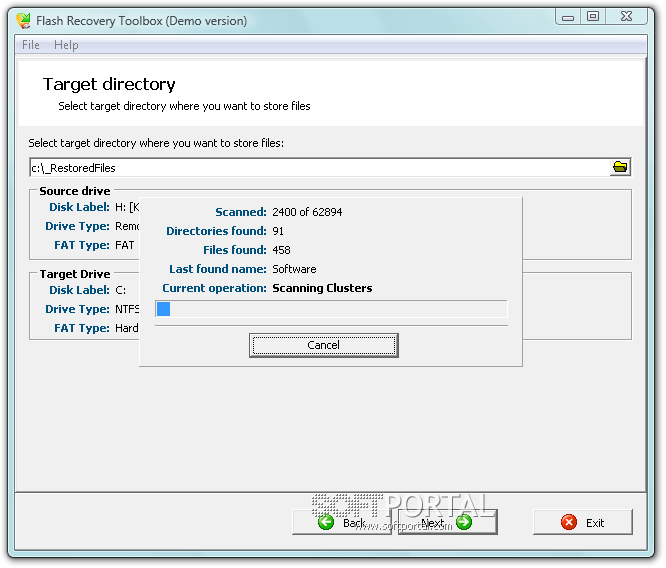Proceed with the Next button

click(447, 523)
